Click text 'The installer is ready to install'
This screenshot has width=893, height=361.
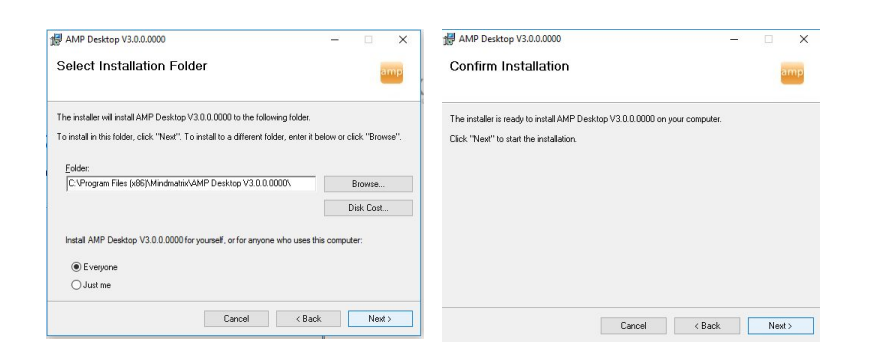[x=502, y=120]
